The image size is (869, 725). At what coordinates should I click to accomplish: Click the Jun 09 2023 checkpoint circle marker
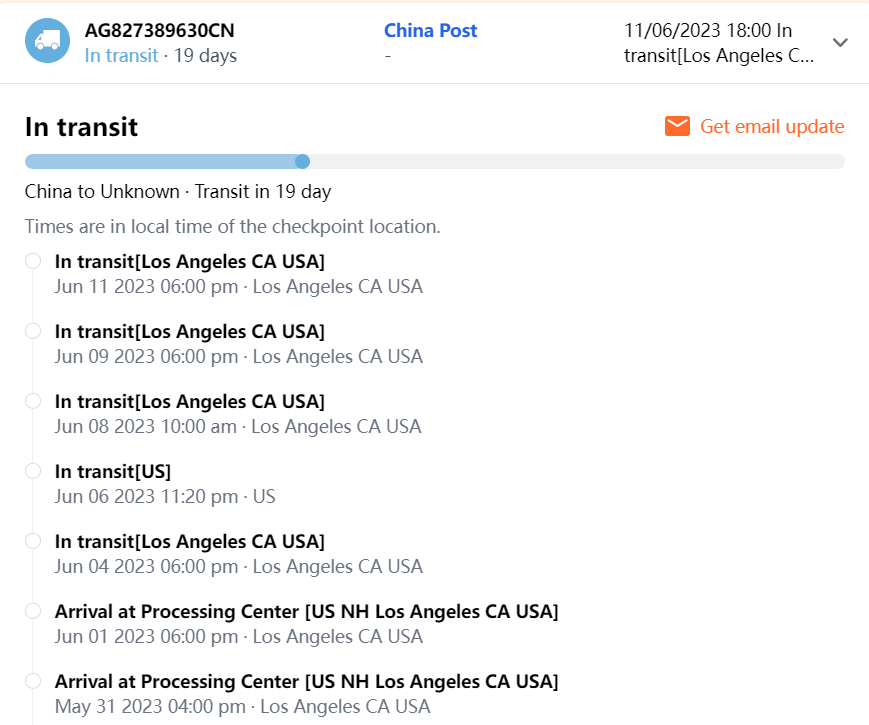(x=33, y=331)
